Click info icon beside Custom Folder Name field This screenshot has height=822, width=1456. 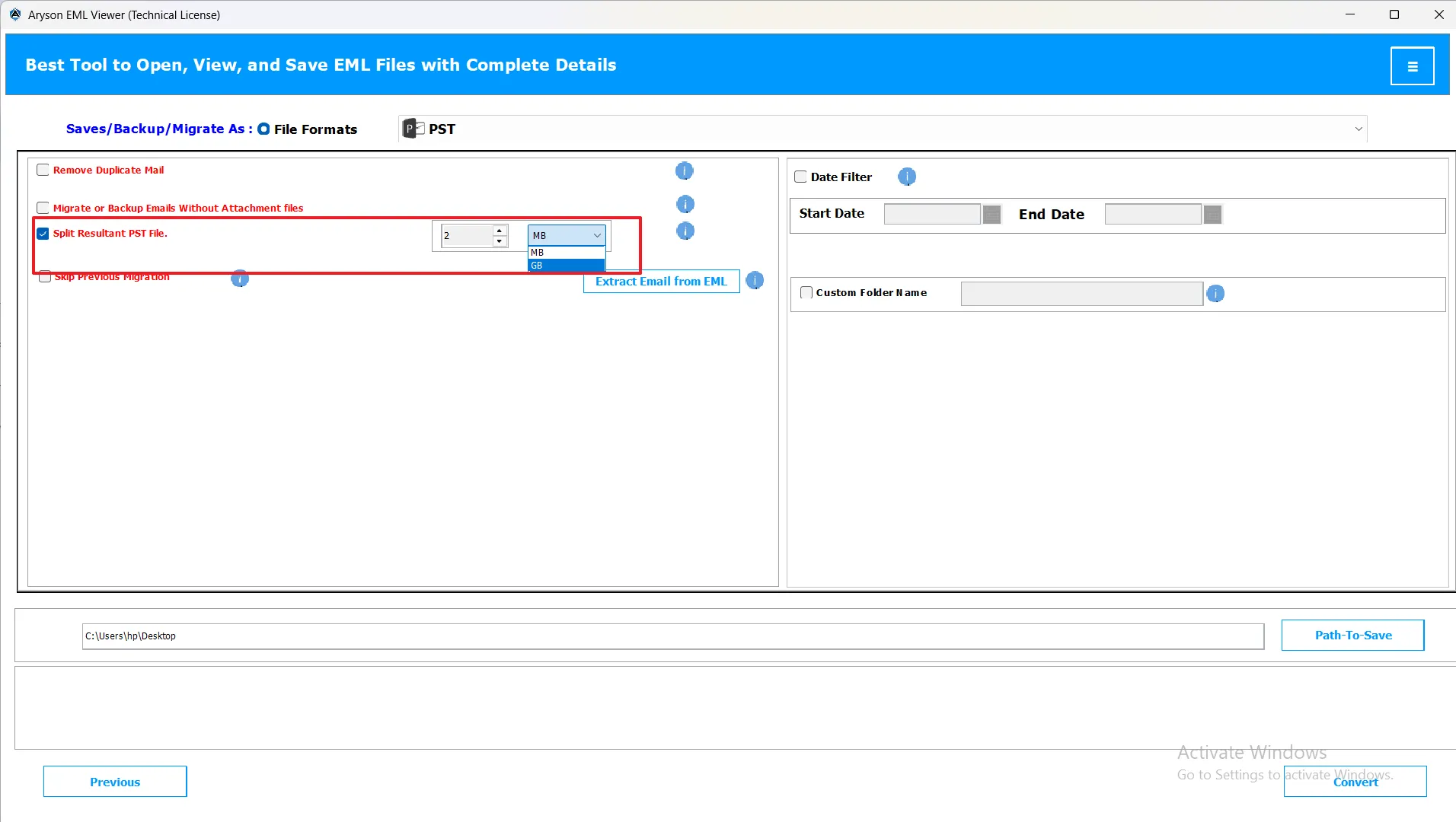pyautogui.click(x=1215, y=294)
